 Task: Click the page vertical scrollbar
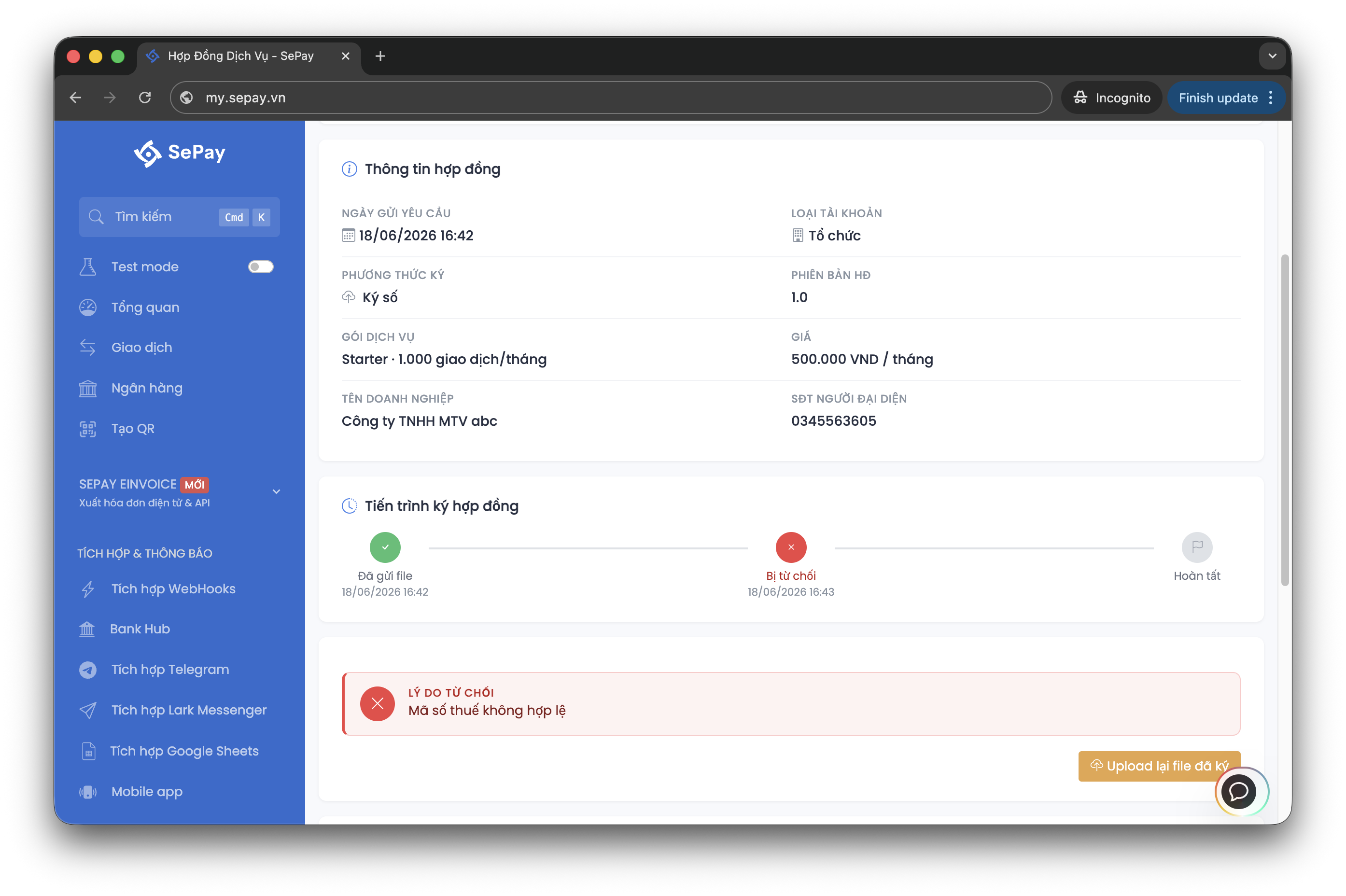point(1285,420)
